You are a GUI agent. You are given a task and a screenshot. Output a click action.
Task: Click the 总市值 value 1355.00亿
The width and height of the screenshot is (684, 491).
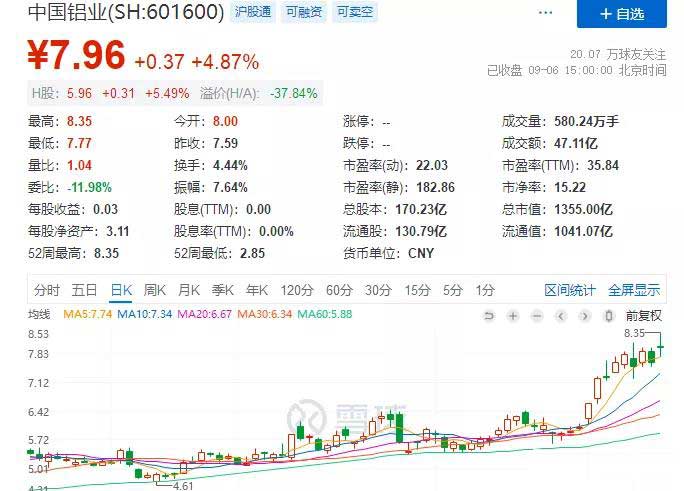click(583, 209)
